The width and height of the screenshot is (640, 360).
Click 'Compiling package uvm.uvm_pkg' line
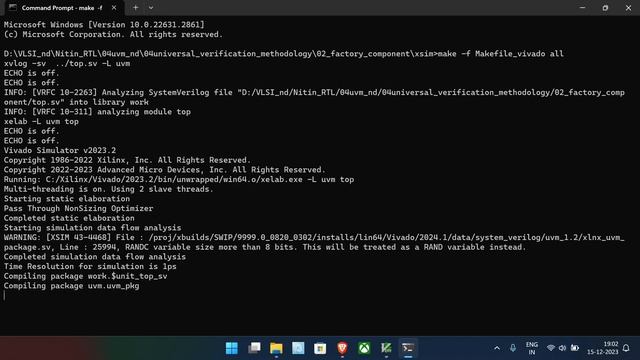click(71, 286)
